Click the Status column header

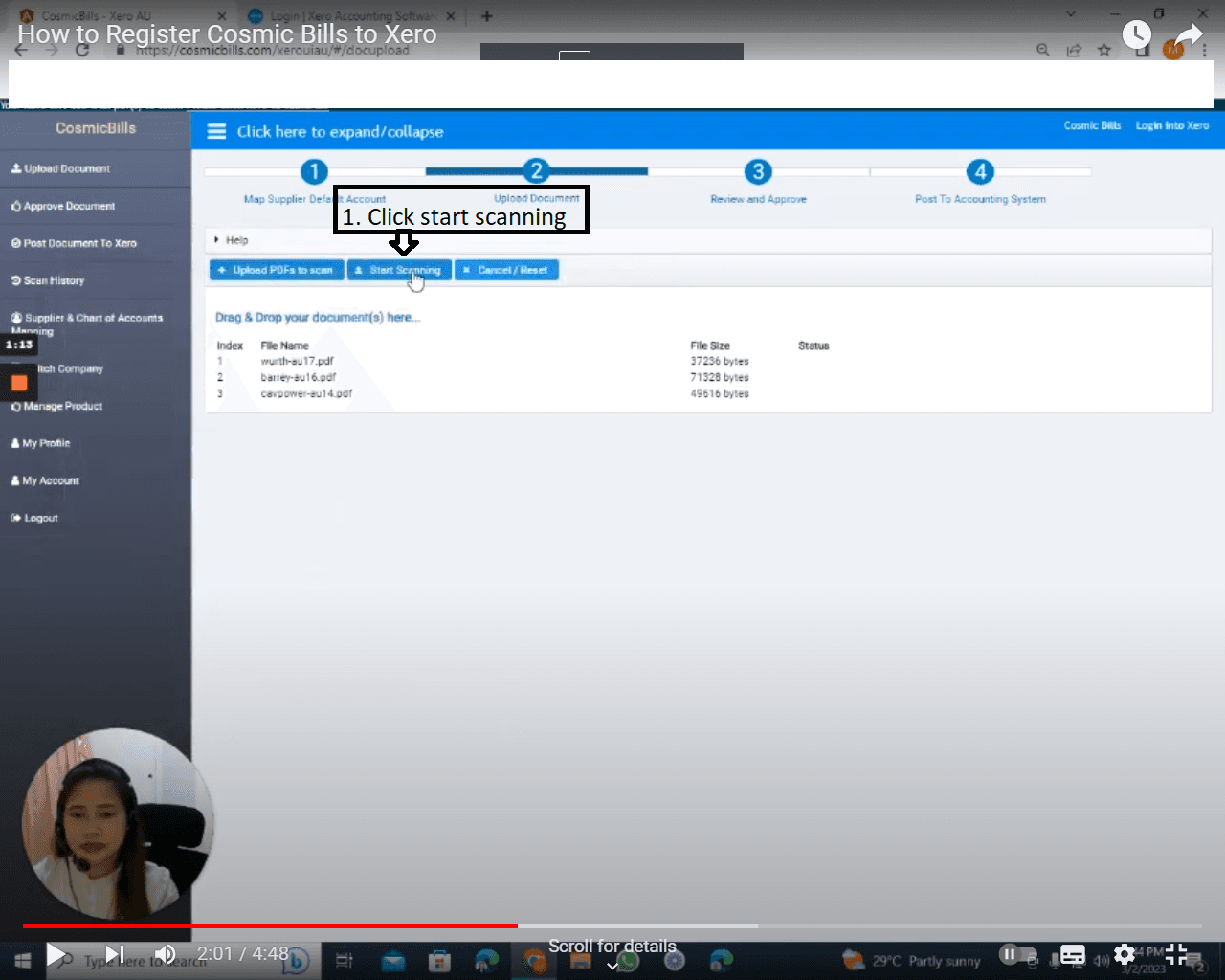pos(813,345)
